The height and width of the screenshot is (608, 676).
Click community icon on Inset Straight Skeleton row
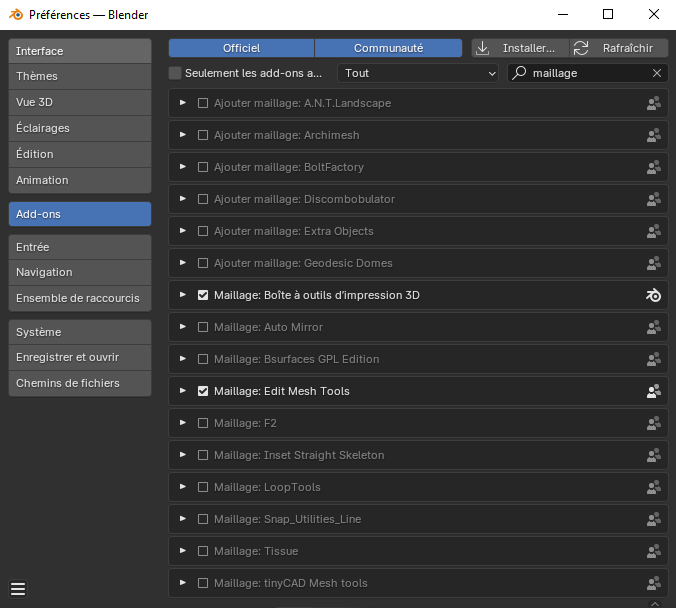point(654,455)
